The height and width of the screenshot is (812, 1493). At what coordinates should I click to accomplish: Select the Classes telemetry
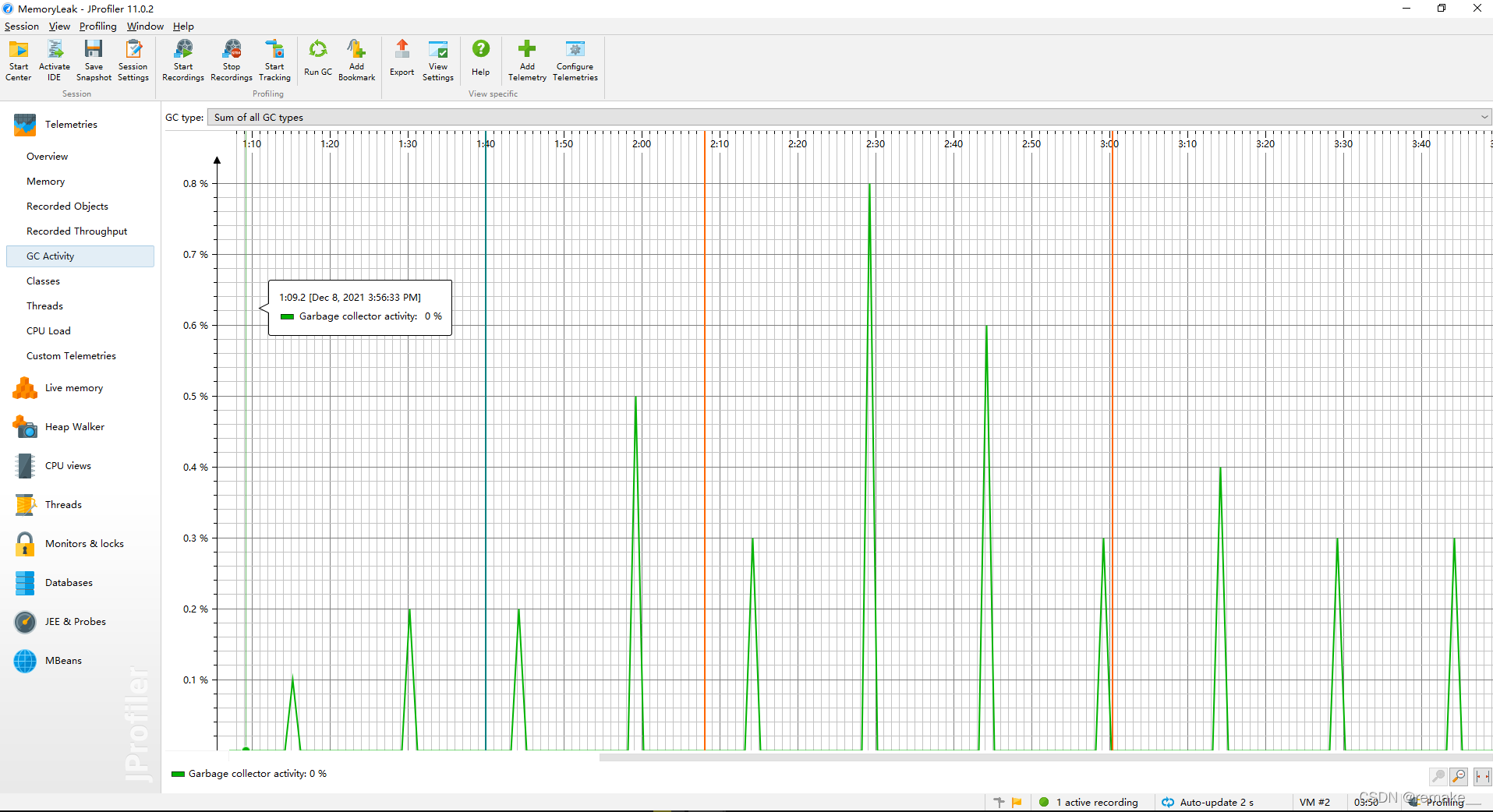tap(44, 281)
